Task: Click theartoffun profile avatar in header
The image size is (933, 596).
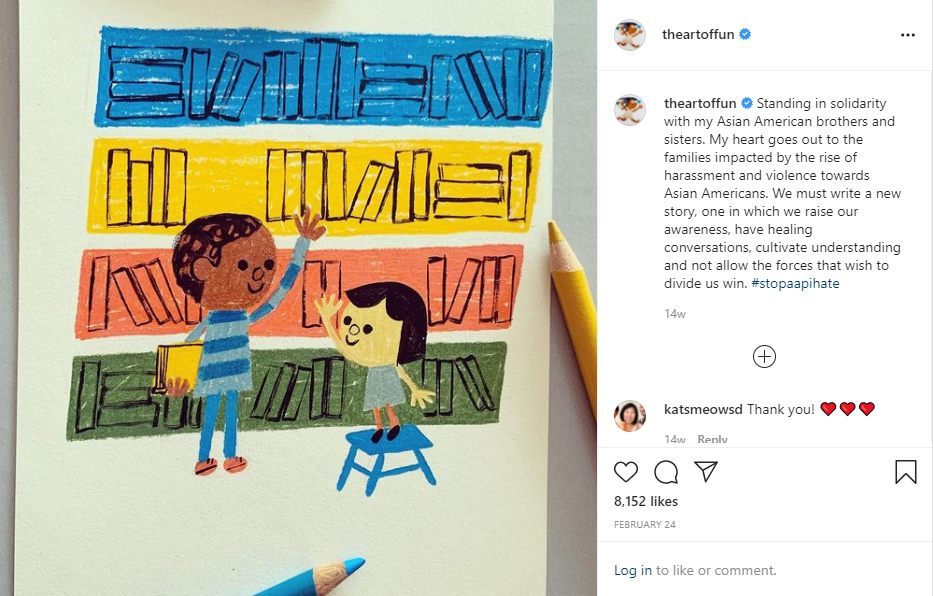Action: click(x=630, y=34)
